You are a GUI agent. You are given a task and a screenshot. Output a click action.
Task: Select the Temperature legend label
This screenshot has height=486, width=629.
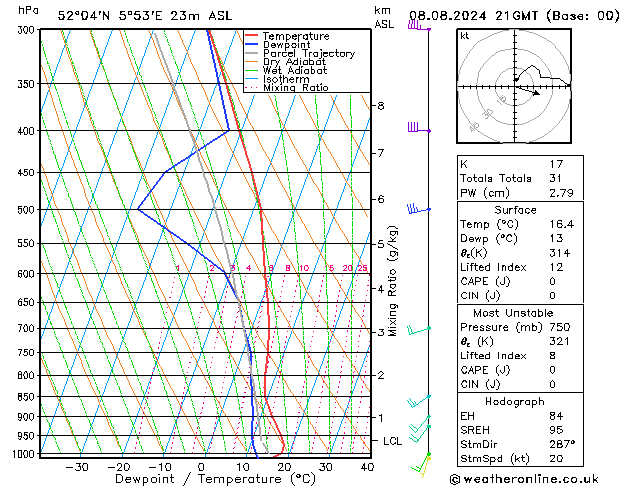click(x=296, y=36)
